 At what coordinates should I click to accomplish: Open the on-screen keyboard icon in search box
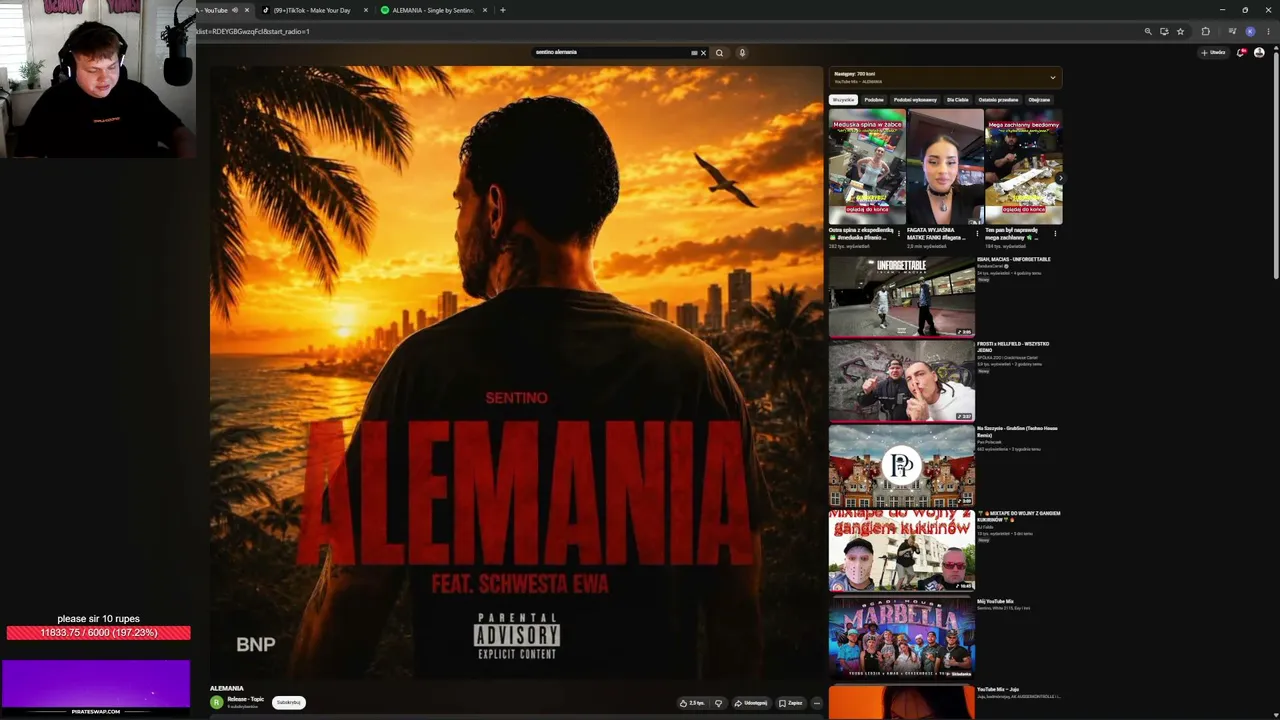[x=694, y=53]
